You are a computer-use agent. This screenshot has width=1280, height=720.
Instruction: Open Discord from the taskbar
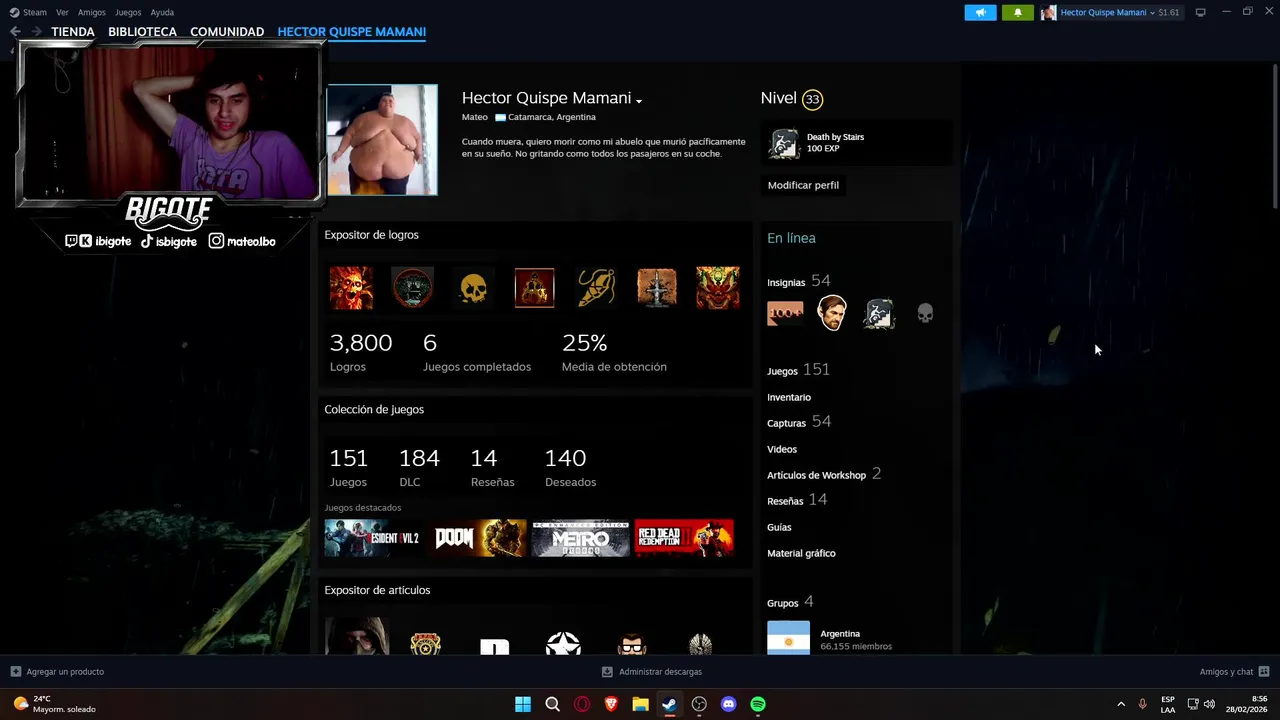coord(728,704)
